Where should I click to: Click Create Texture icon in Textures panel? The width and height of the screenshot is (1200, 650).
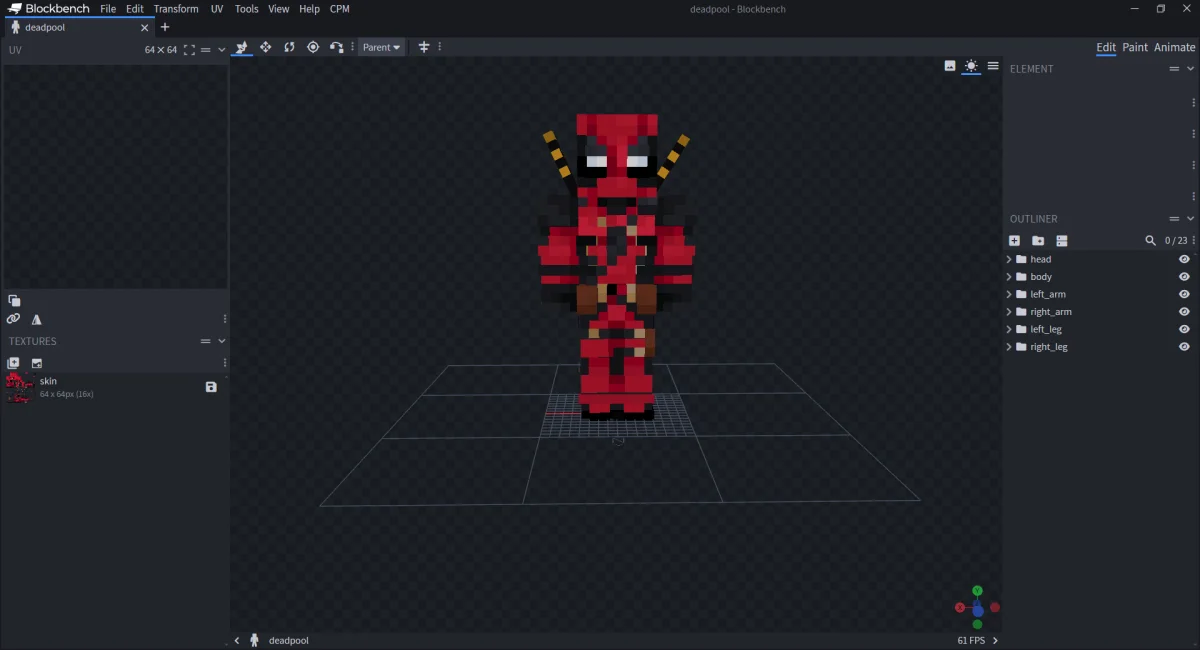coord(13,363)
